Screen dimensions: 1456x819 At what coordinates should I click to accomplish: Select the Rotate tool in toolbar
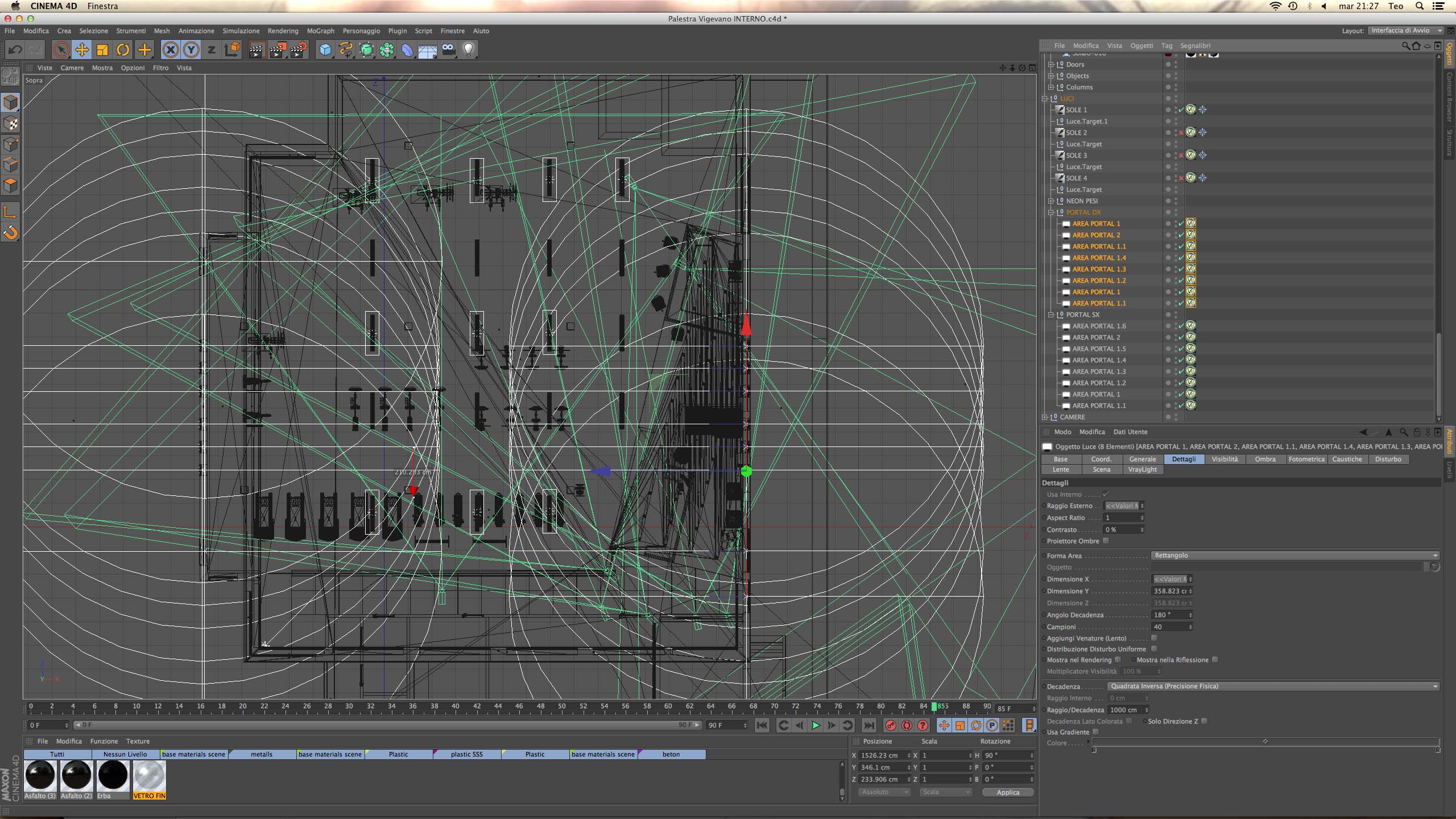[x=123, y=50]
